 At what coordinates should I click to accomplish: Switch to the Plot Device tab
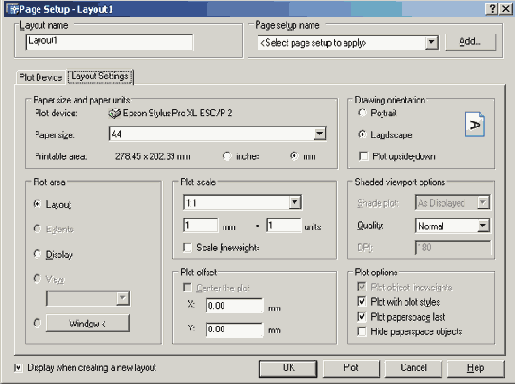[x=41, y=77]
